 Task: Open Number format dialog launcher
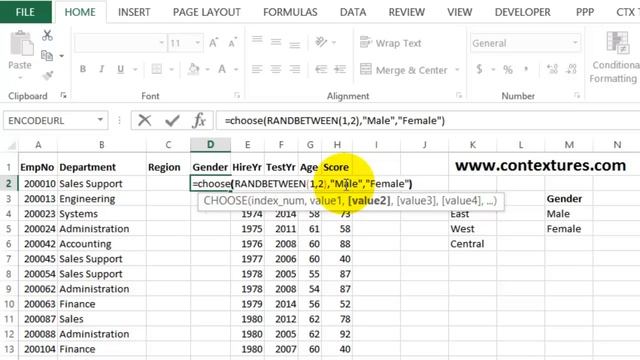point(577,95)
